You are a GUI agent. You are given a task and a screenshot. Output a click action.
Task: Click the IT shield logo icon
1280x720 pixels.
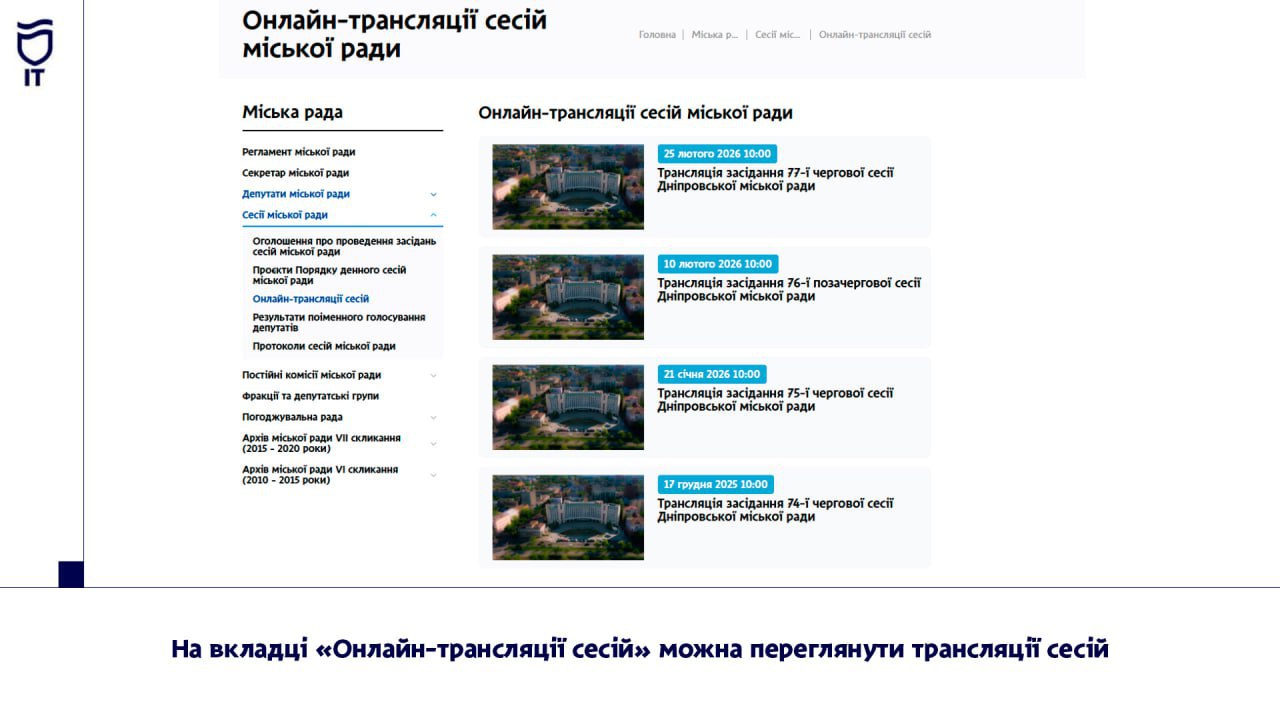point(35,52)
